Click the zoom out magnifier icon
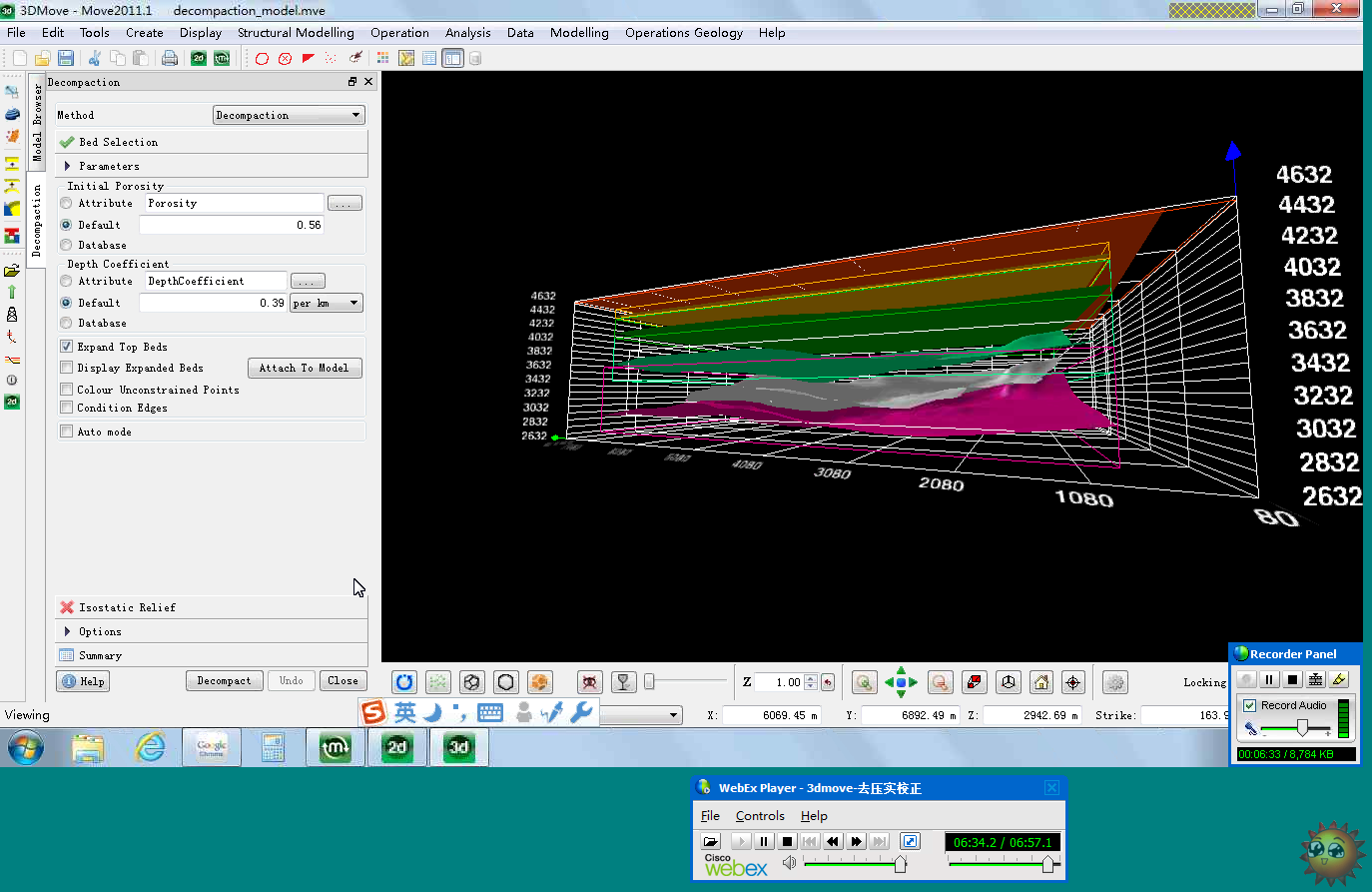The image size is (1372, 892). click(x=940, y=682)
